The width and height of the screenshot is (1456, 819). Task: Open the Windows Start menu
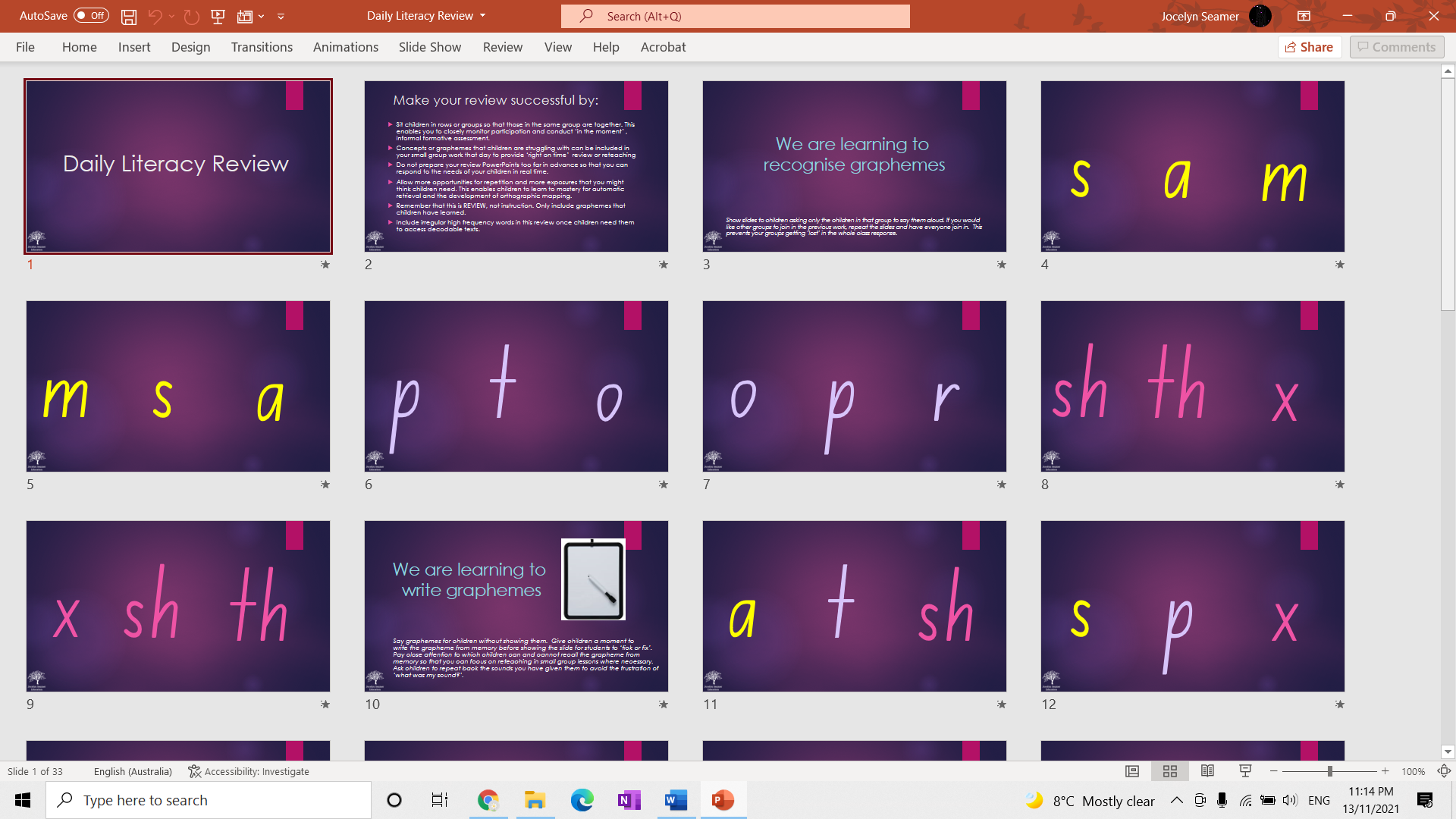coord(23,800)
